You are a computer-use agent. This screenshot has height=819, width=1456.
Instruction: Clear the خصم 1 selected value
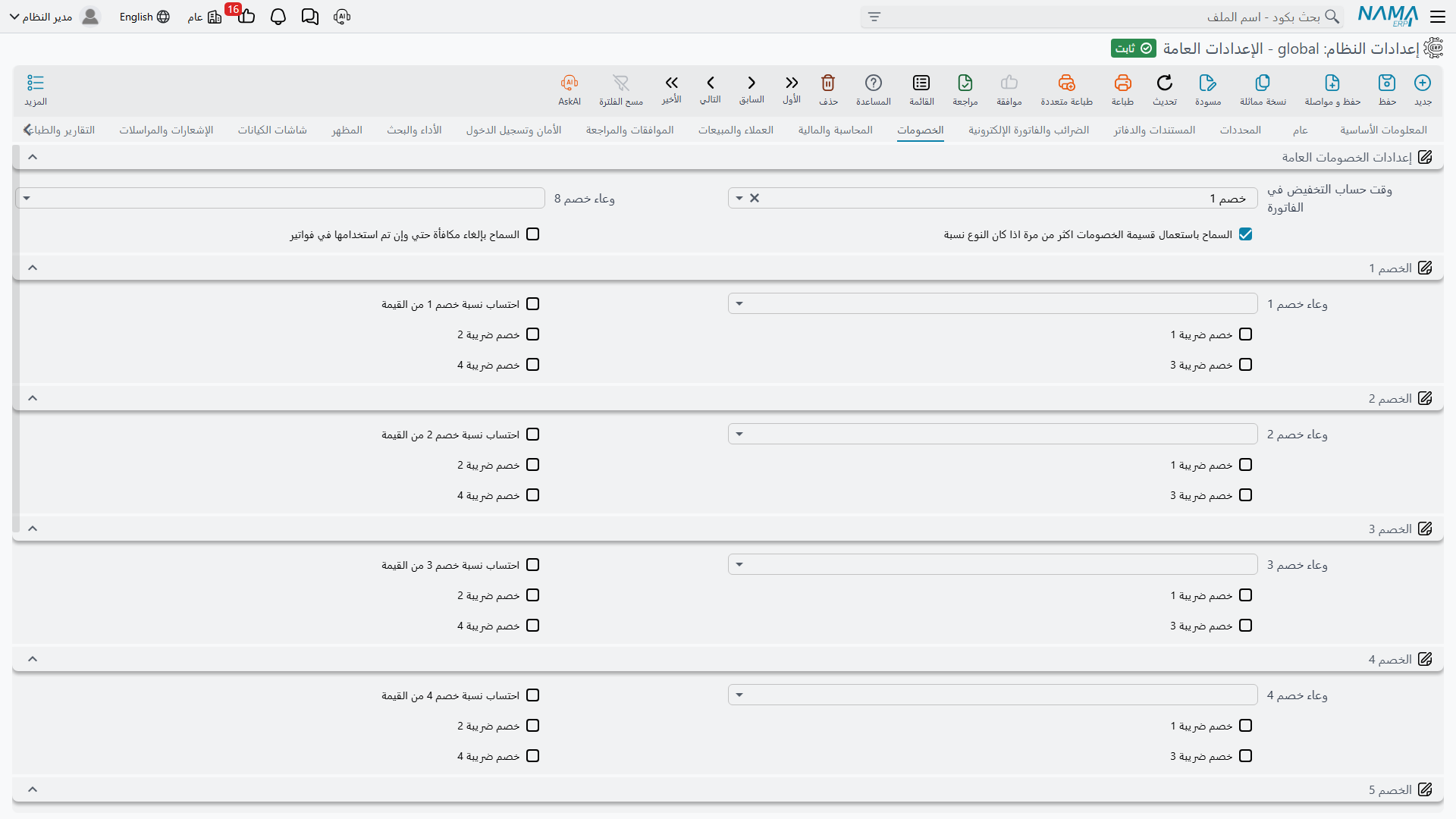pos(755,198)
